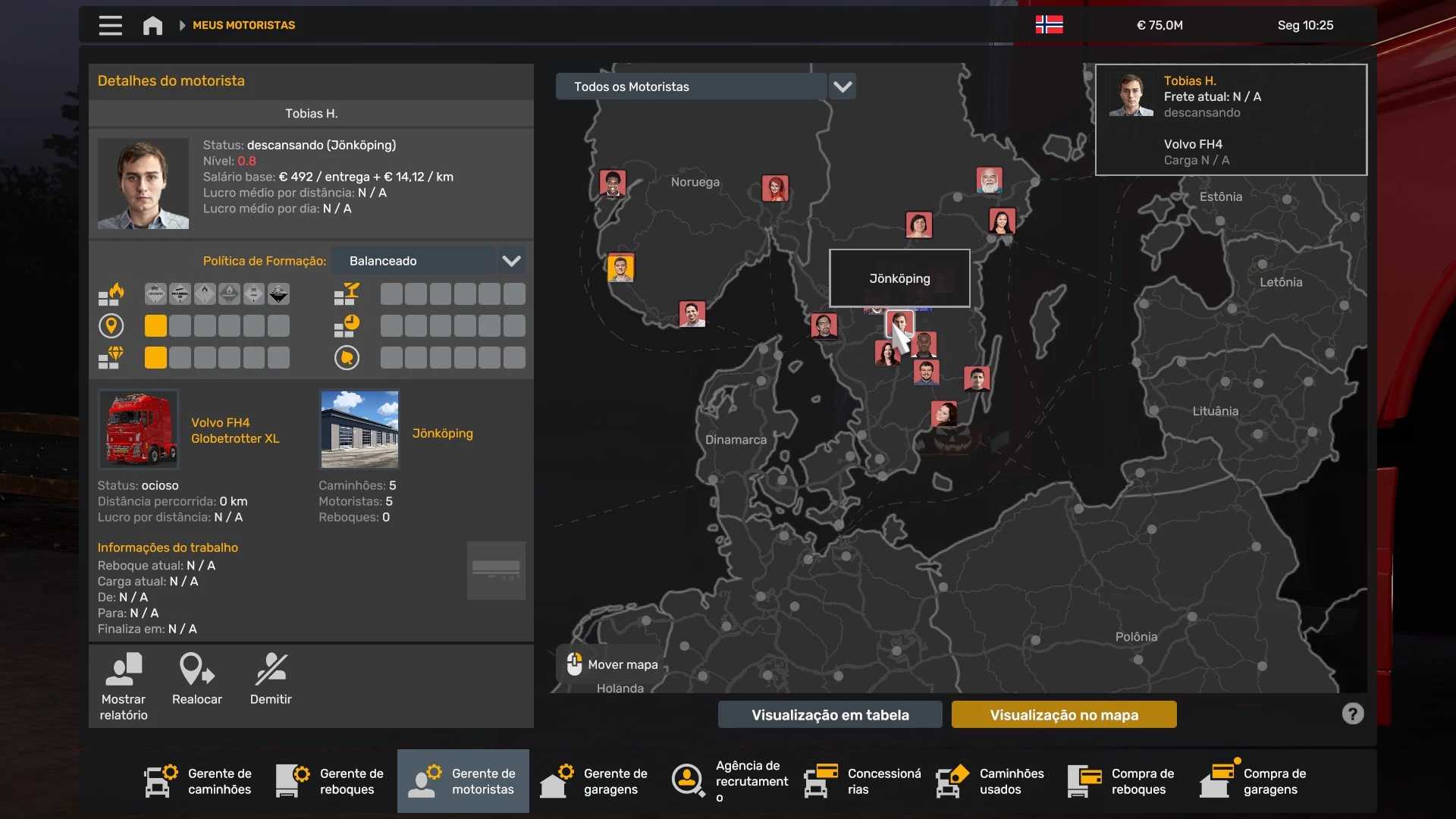Click first orange long-distance skill square
1456x819 pixels.
(x=155, y=326)
